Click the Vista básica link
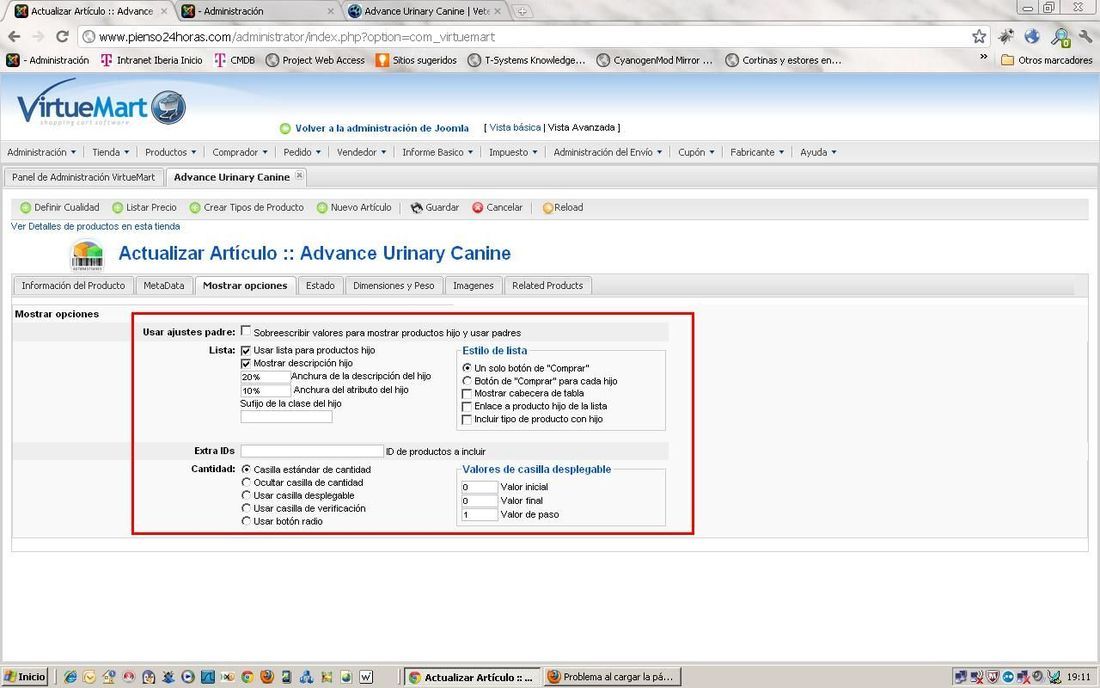This screenshot has width=1100, height=688. click(515, 128)
